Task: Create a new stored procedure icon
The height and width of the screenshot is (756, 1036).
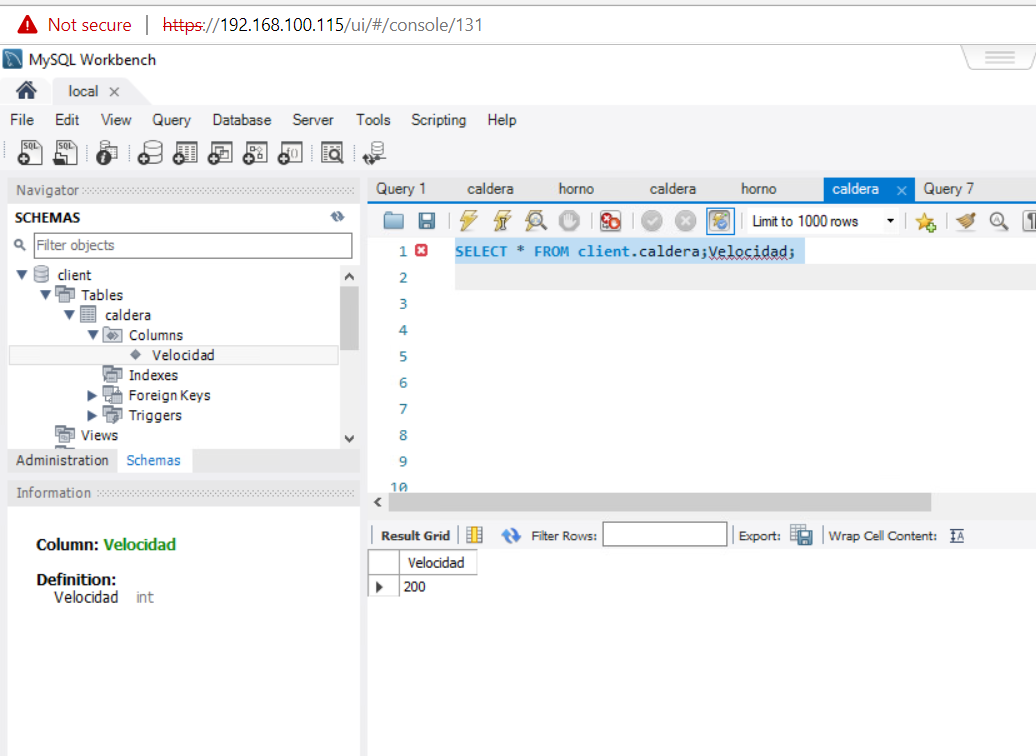Action: [255, 153]
